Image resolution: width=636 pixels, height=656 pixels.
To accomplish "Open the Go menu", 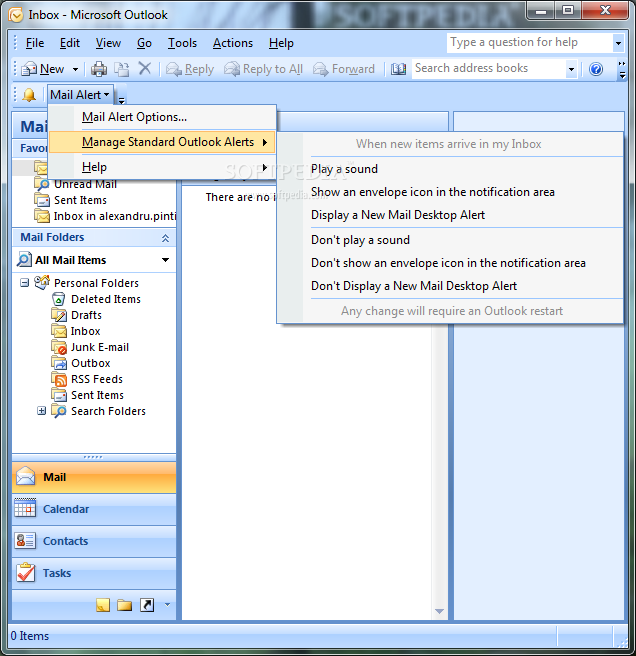I will tap(144, 43).
